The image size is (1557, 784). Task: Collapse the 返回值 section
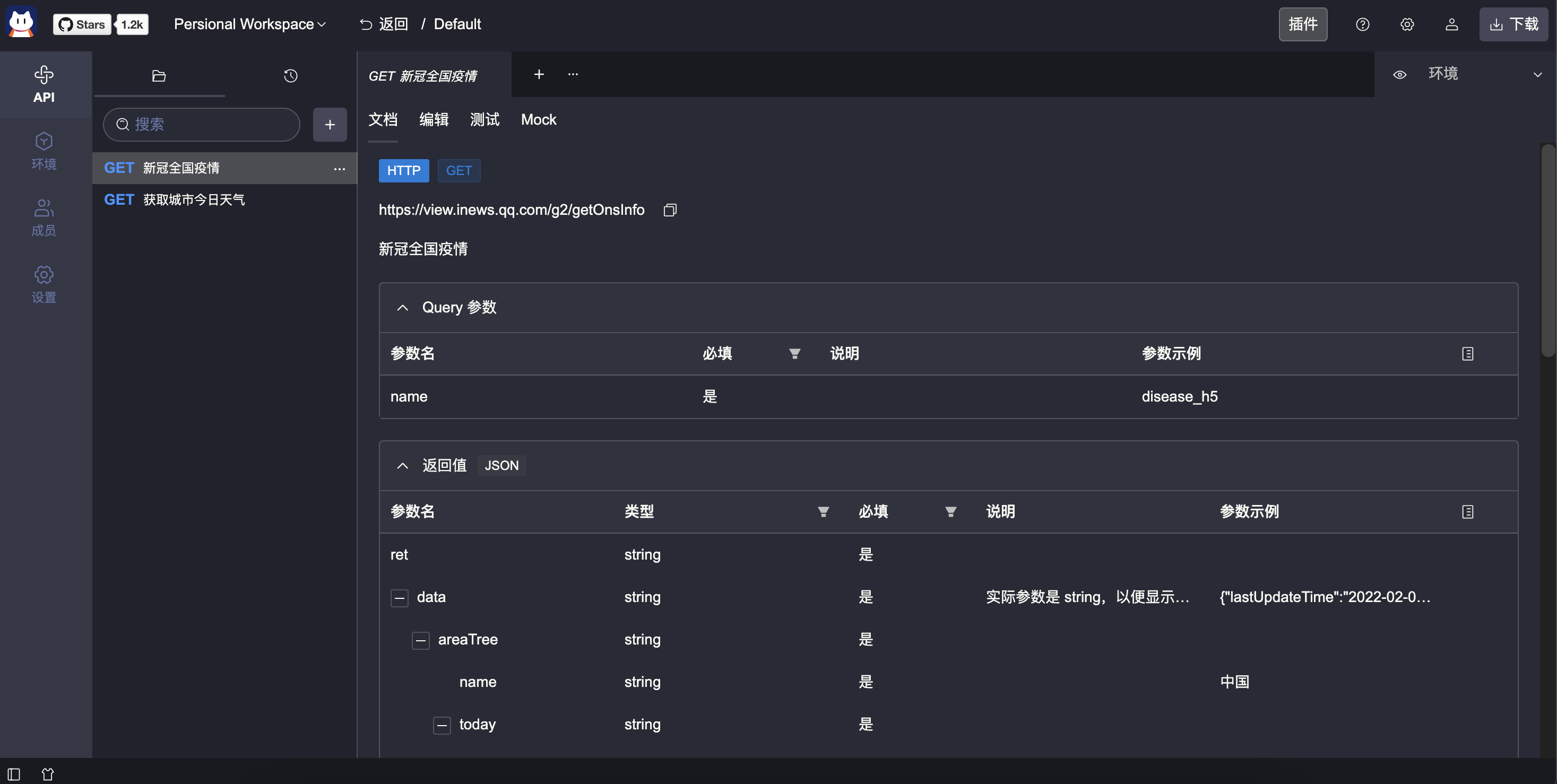(403, 465)
